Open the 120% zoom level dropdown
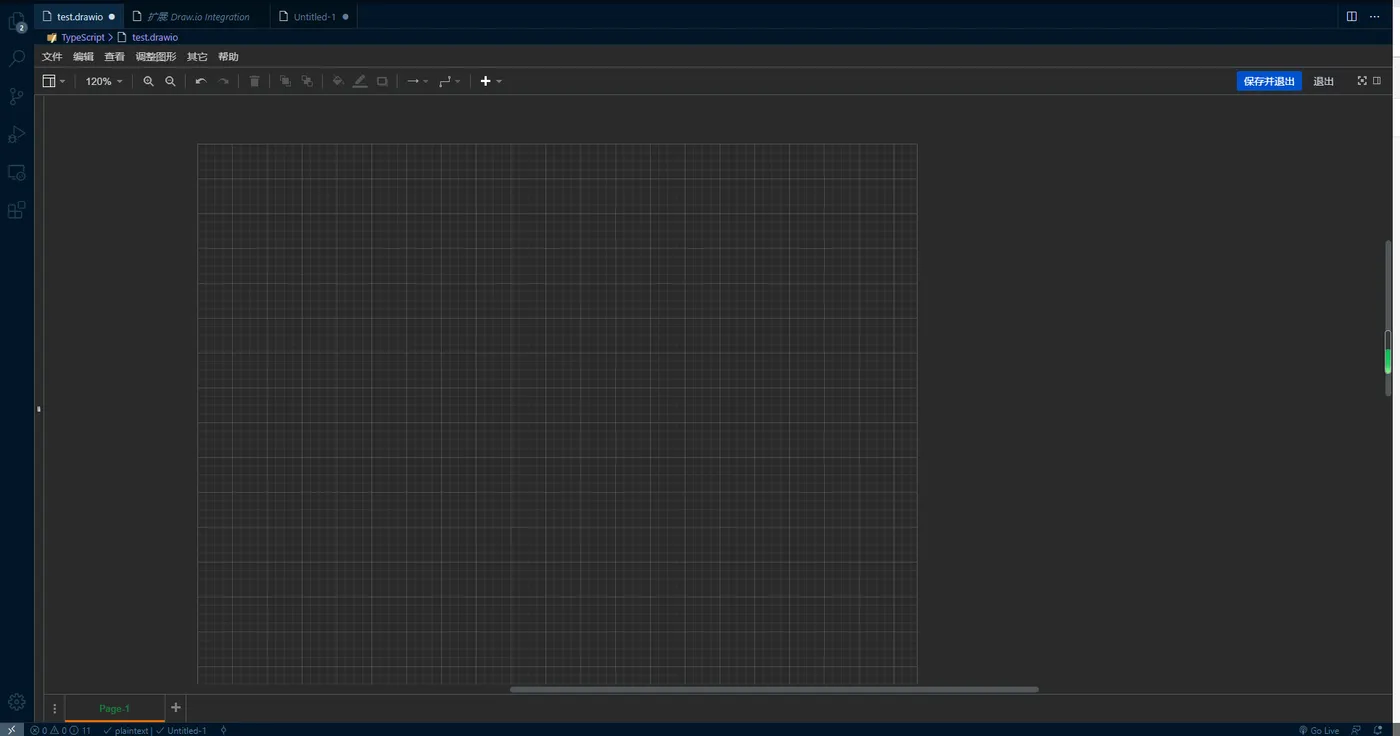 104,81
